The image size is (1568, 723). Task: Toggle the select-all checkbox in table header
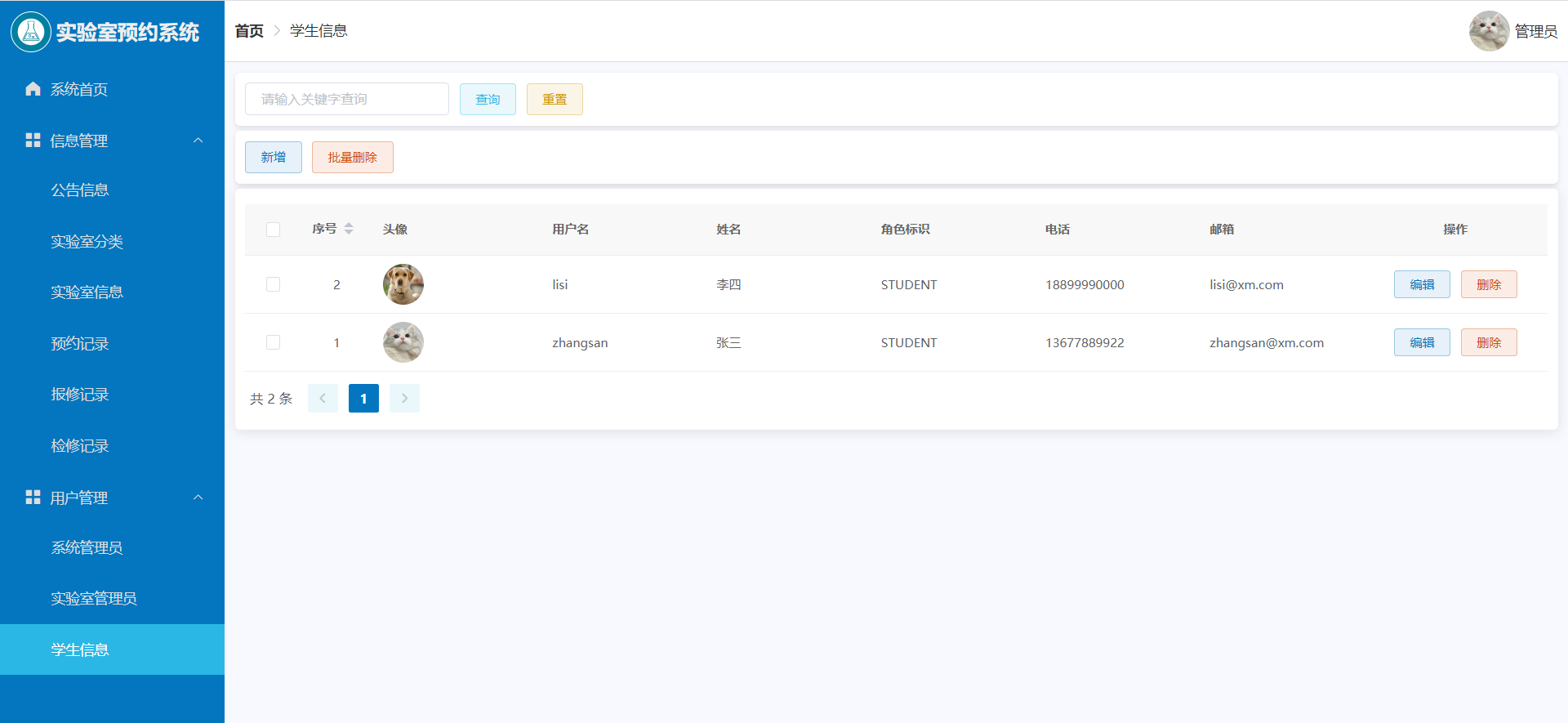tap(273, 230)
